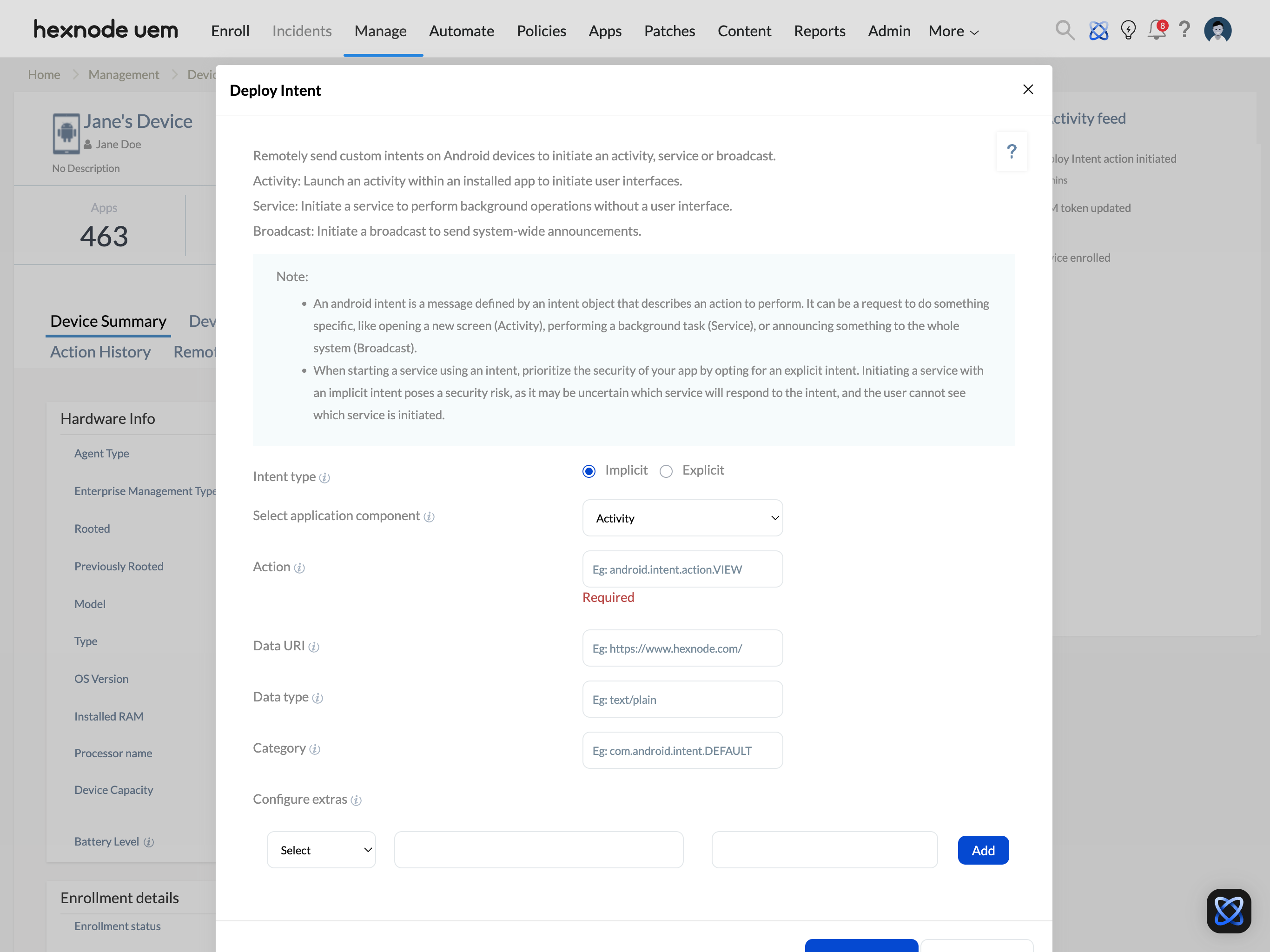This screenshot has width=1270, height=952.
Task: Close the Deploy Intent dialog
Action: (1028, 90)
